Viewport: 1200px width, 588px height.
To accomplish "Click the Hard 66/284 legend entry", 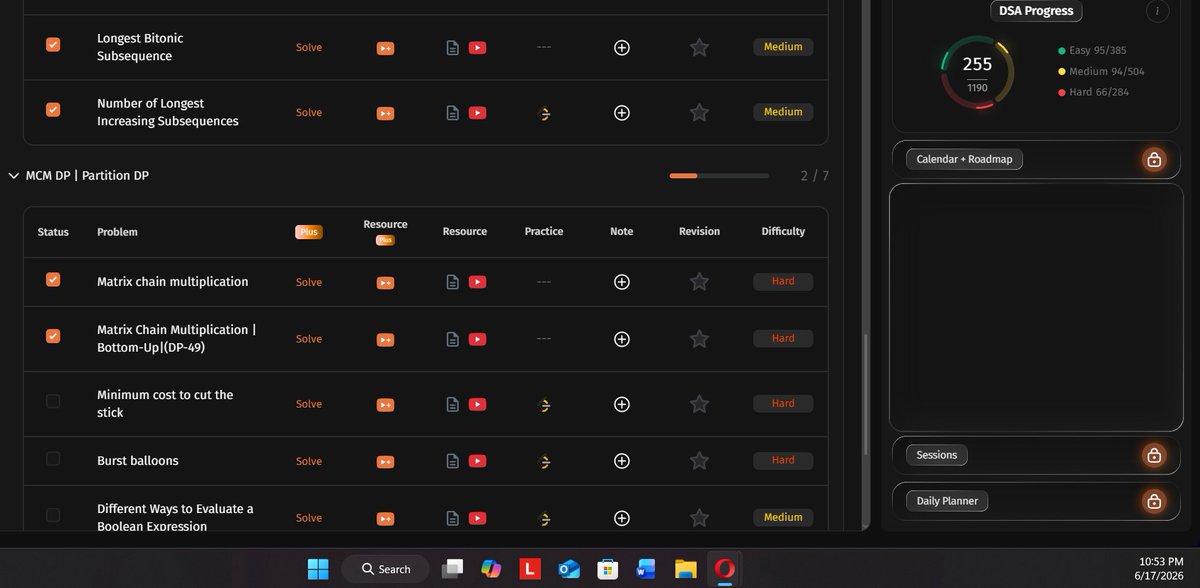I will pyautogui.click(x=1092, y=92).
